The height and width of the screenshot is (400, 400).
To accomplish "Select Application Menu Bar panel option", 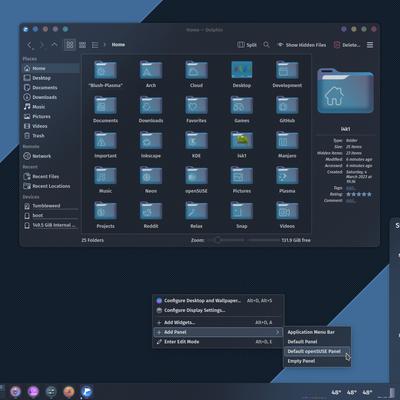I will 317,332.
